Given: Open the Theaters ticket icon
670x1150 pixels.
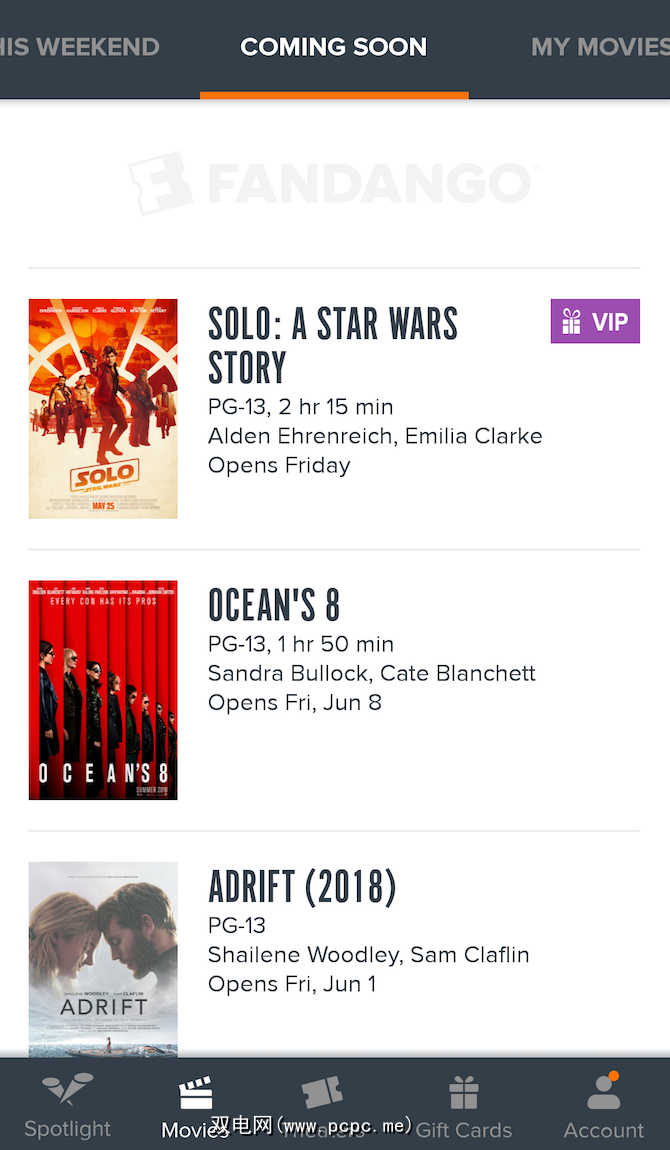Looking at the screenshot, I should point(322,1093).
